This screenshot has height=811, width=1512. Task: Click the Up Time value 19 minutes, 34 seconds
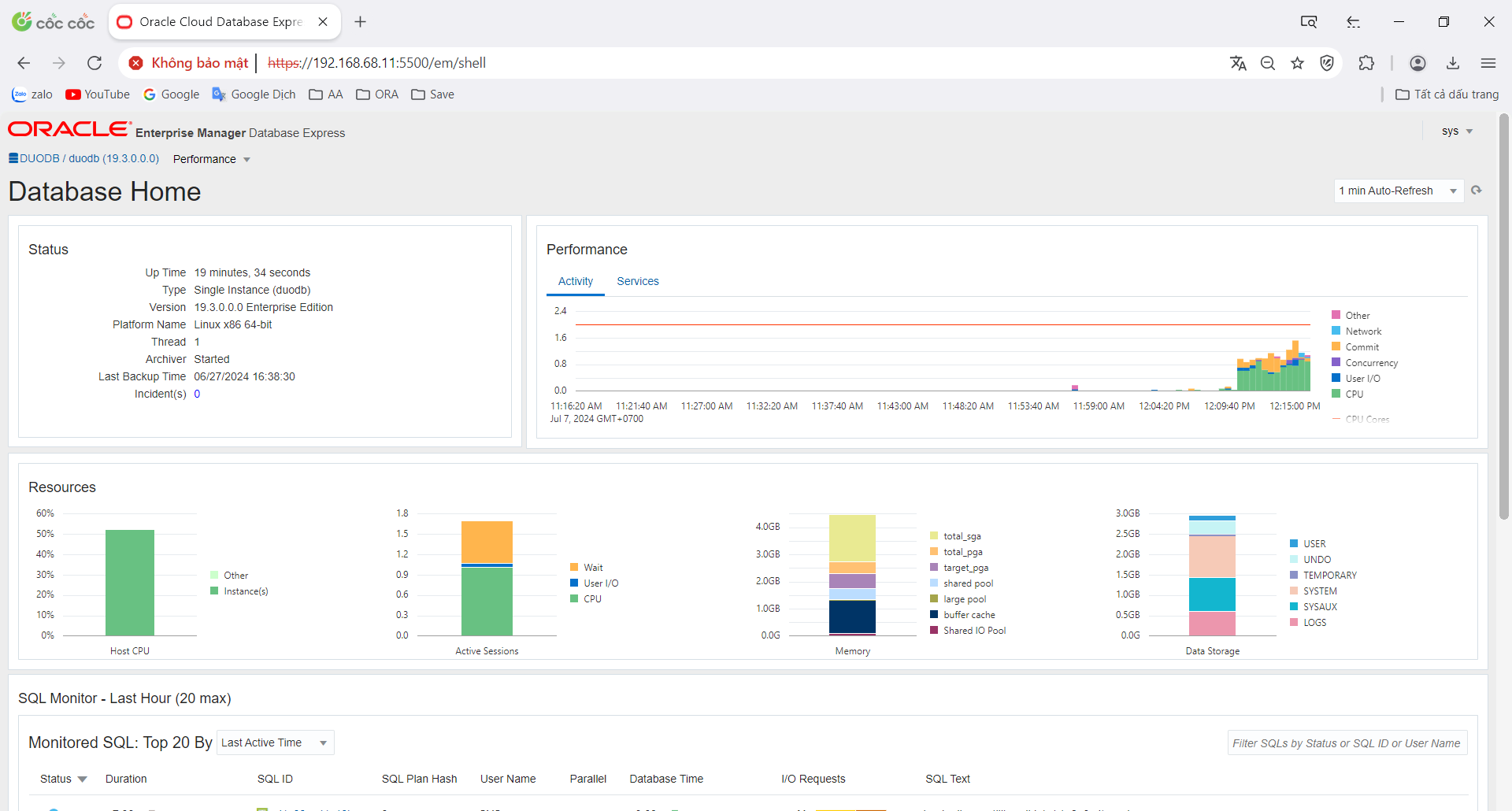(252, 272)
